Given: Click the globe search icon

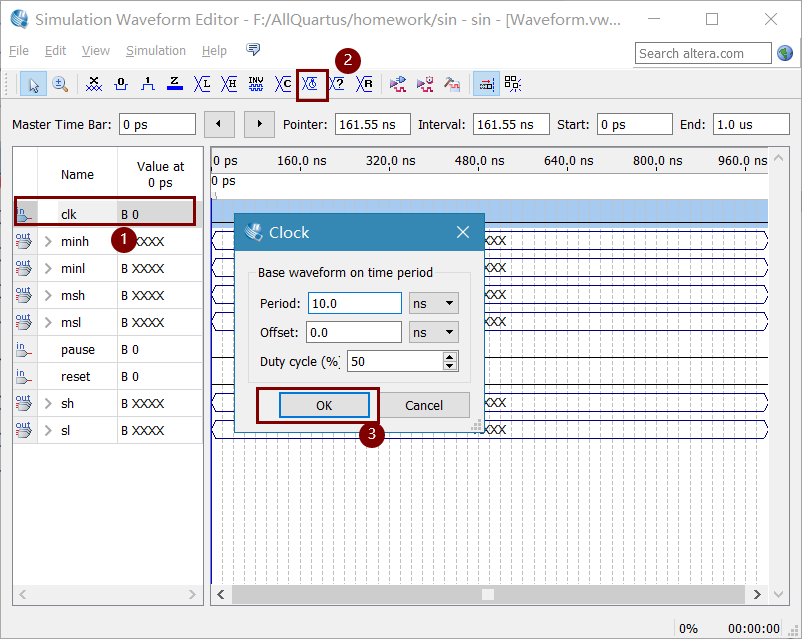Looking at the screenshot, I should [785, 53].
